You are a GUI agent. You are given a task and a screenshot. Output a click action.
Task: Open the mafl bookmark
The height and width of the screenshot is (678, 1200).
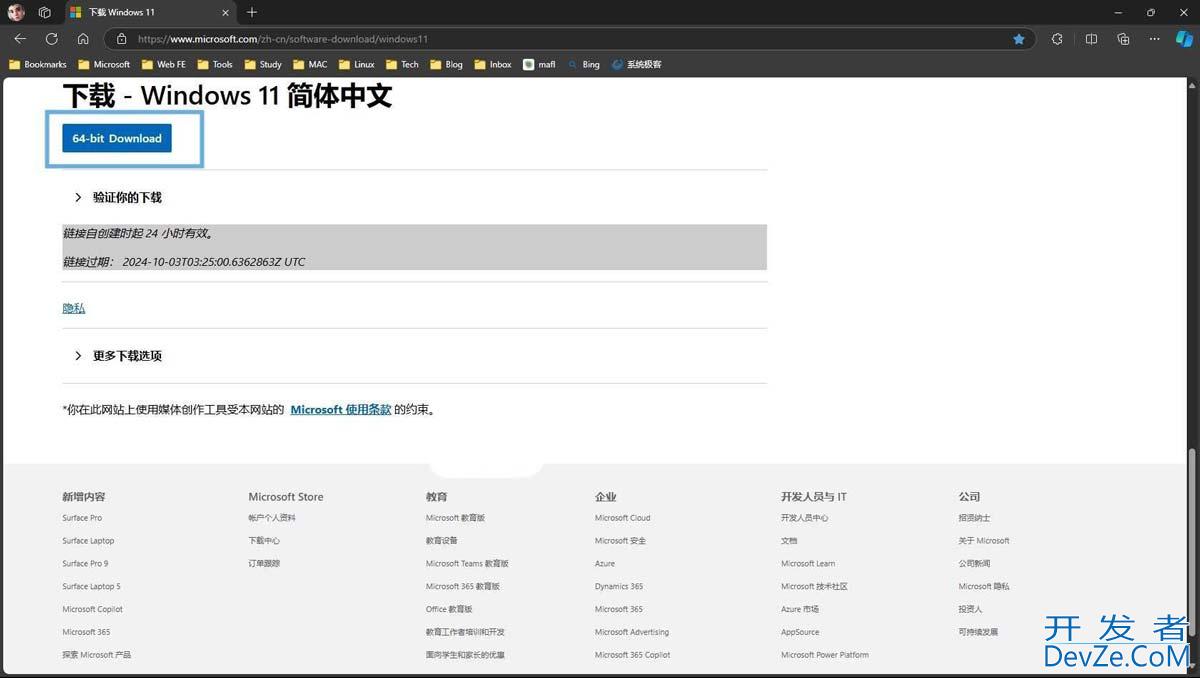540,64
